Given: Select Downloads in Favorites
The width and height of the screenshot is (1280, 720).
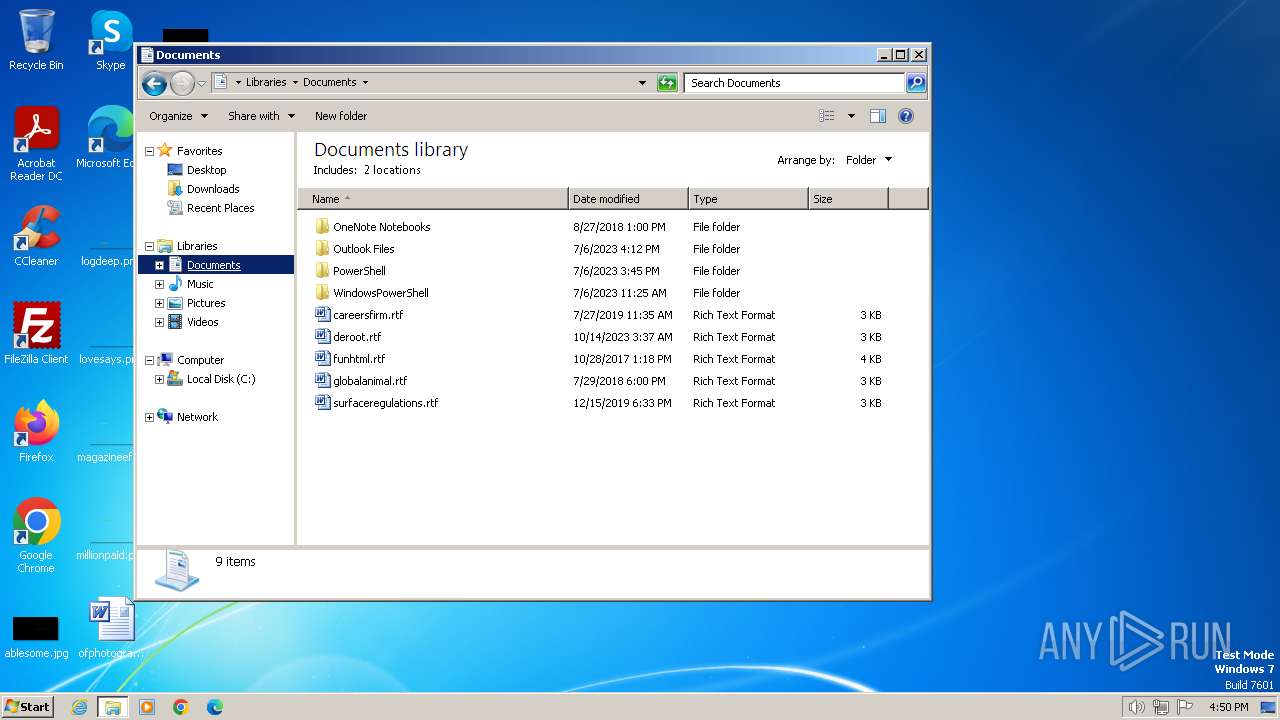Looking at the screenshot, I should (213, 189).
